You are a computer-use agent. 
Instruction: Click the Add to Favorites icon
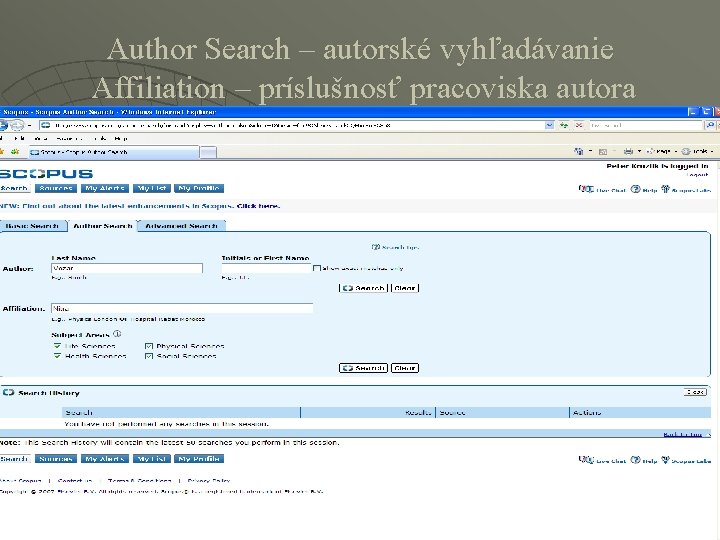click(15, 152)
